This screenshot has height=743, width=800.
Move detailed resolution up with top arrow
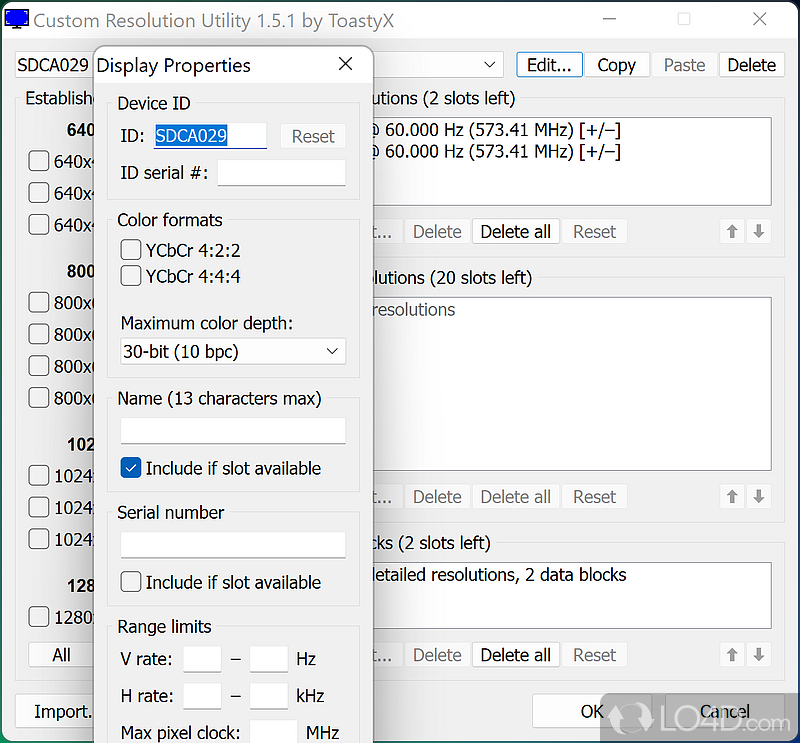tap(732, 232)
